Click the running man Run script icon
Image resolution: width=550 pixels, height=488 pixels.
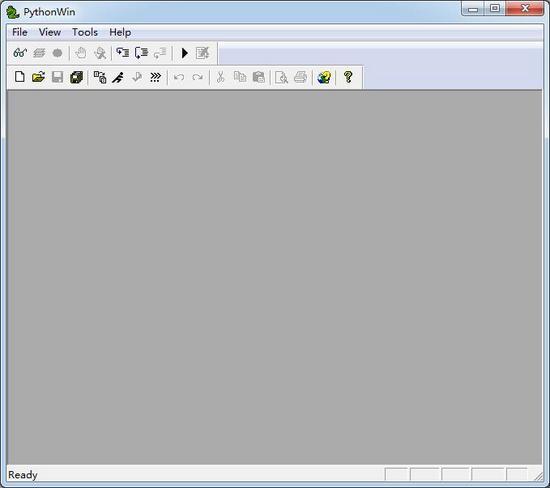tap(118, 77)
